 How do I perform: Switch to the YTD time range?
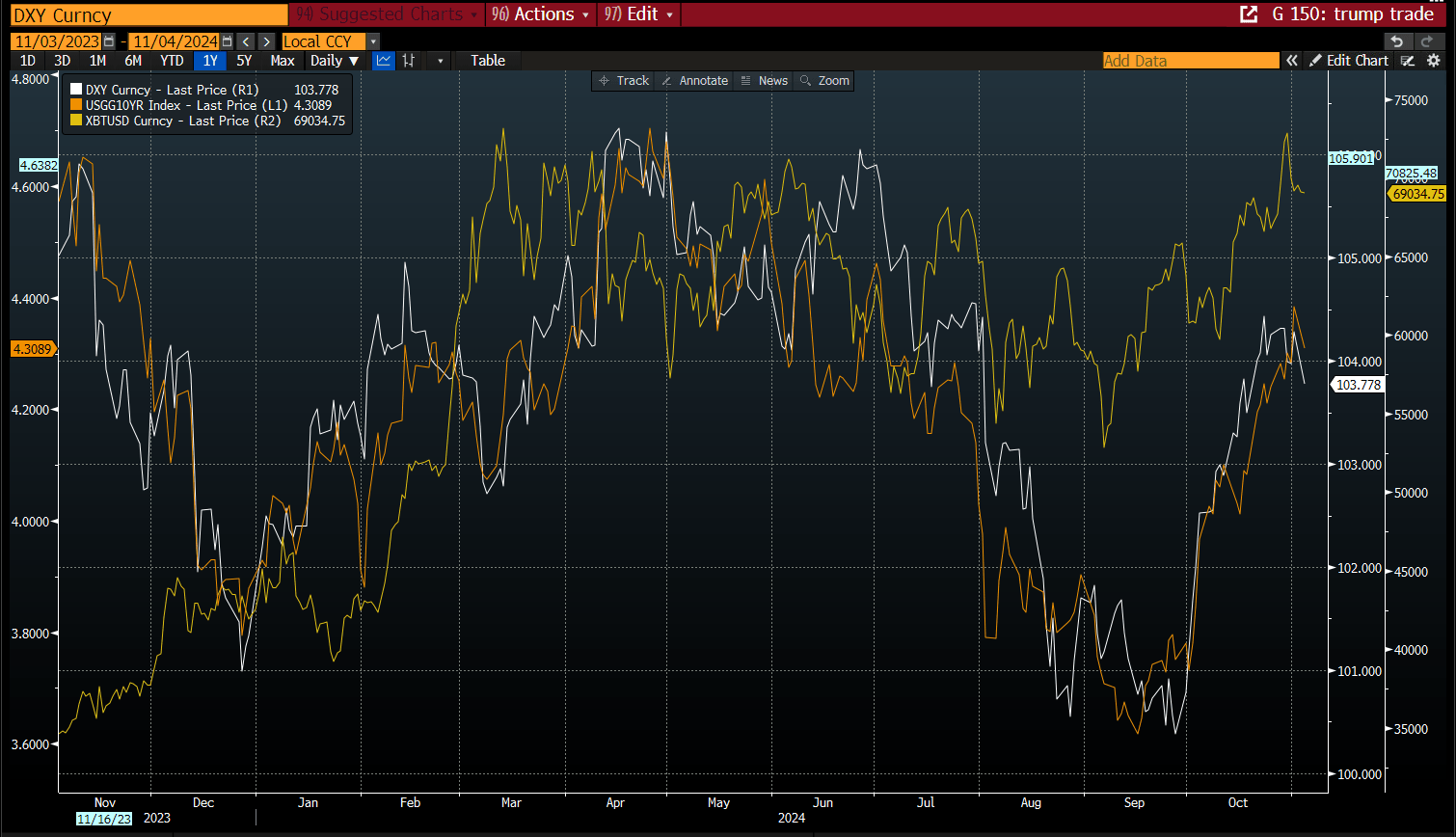pos(172,61)
